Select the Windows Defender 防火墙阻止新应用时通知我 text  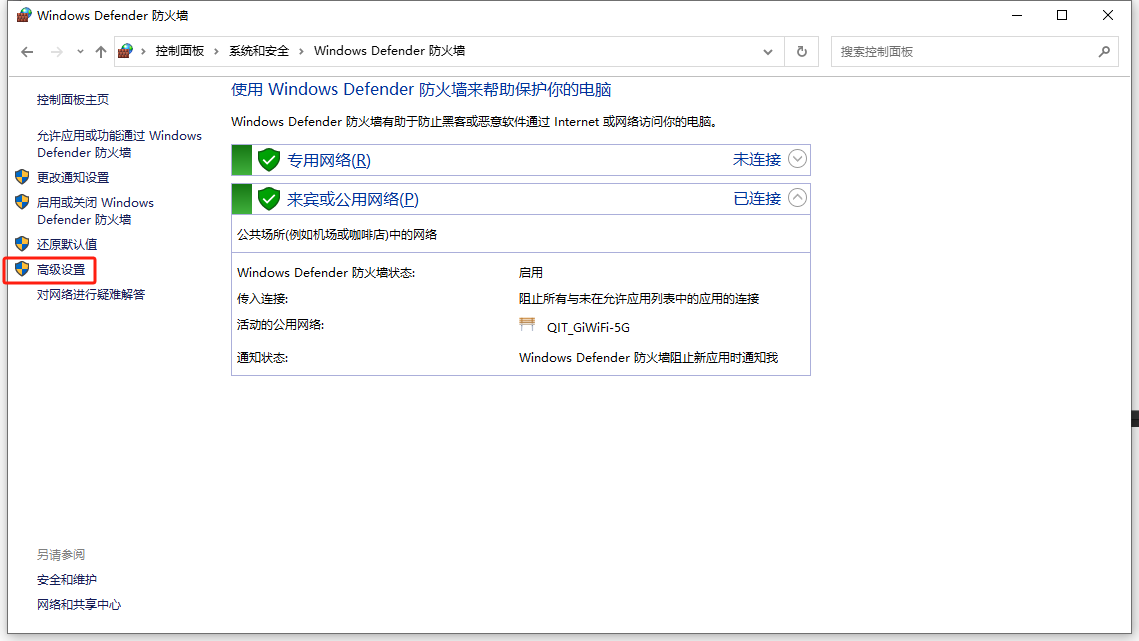point(648,358)
